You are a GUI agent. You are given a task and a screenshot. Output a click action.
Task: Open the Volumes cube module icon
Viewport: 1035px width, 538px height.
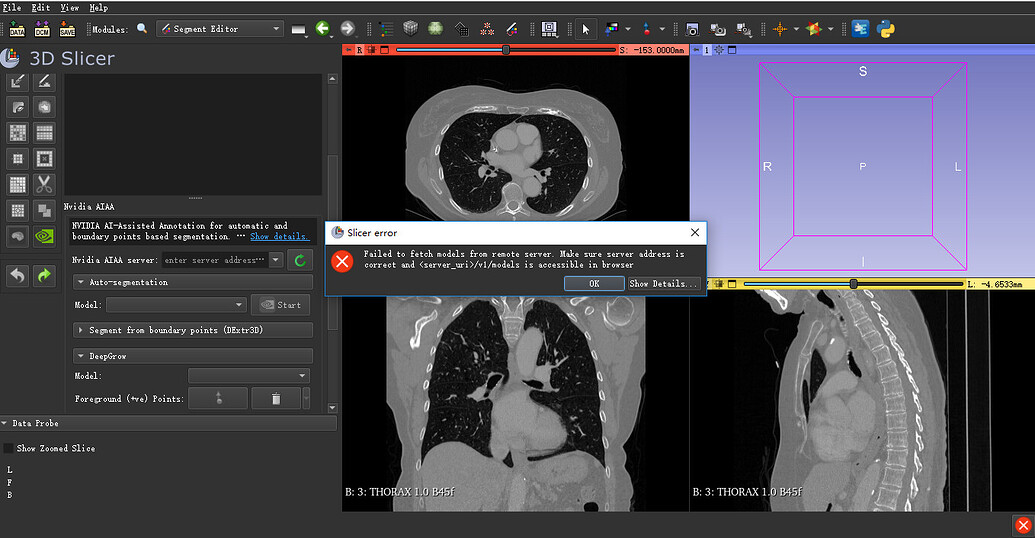point(411,28)
